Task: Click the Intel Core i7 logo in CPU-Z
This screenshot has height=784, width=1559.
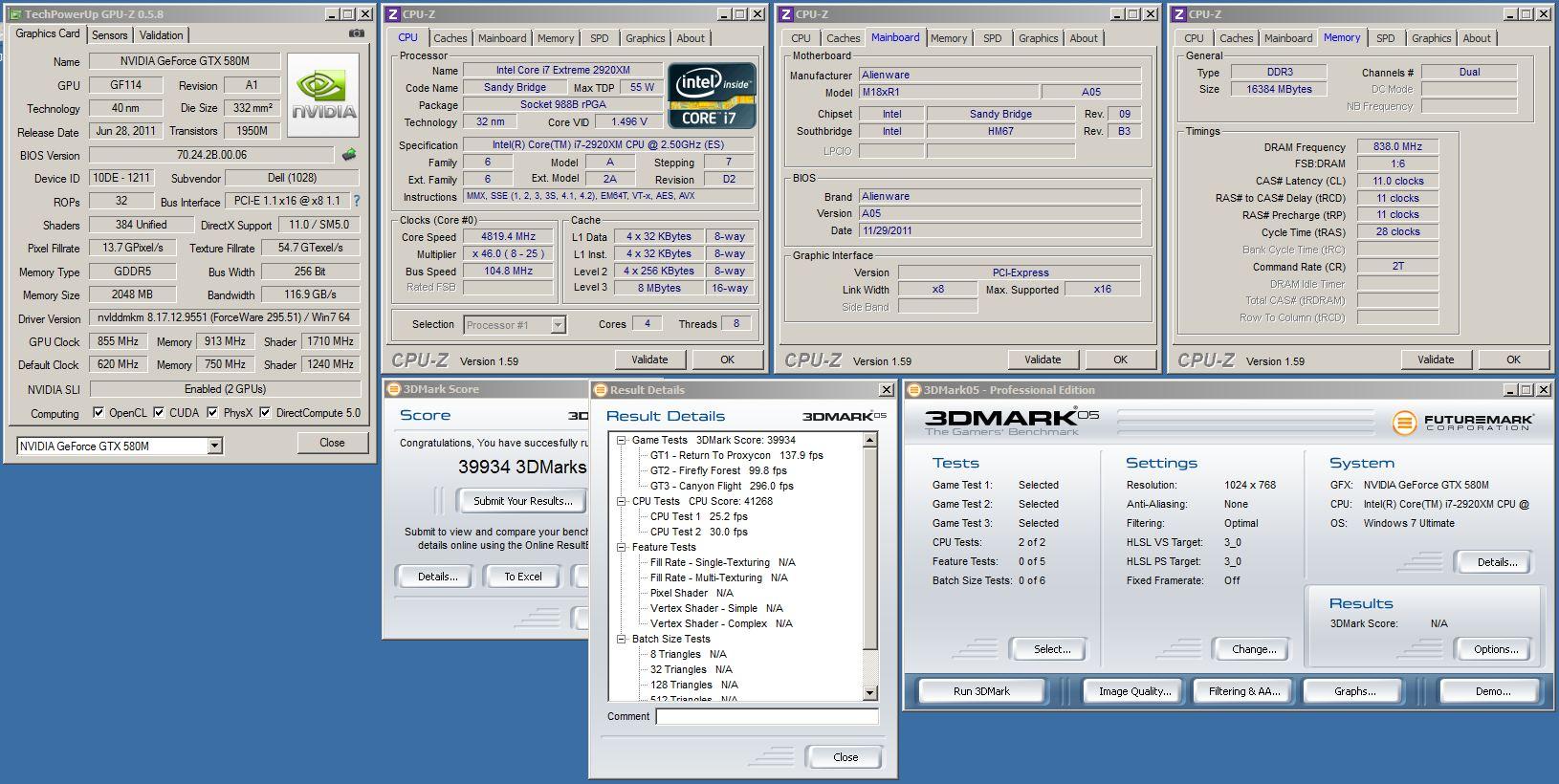Action: [712, 96]
